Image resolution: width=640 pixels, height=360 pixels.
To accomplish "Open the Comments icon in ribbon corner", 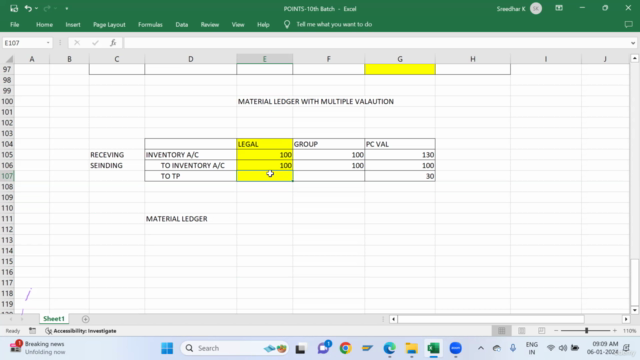I will pos(629,24).
